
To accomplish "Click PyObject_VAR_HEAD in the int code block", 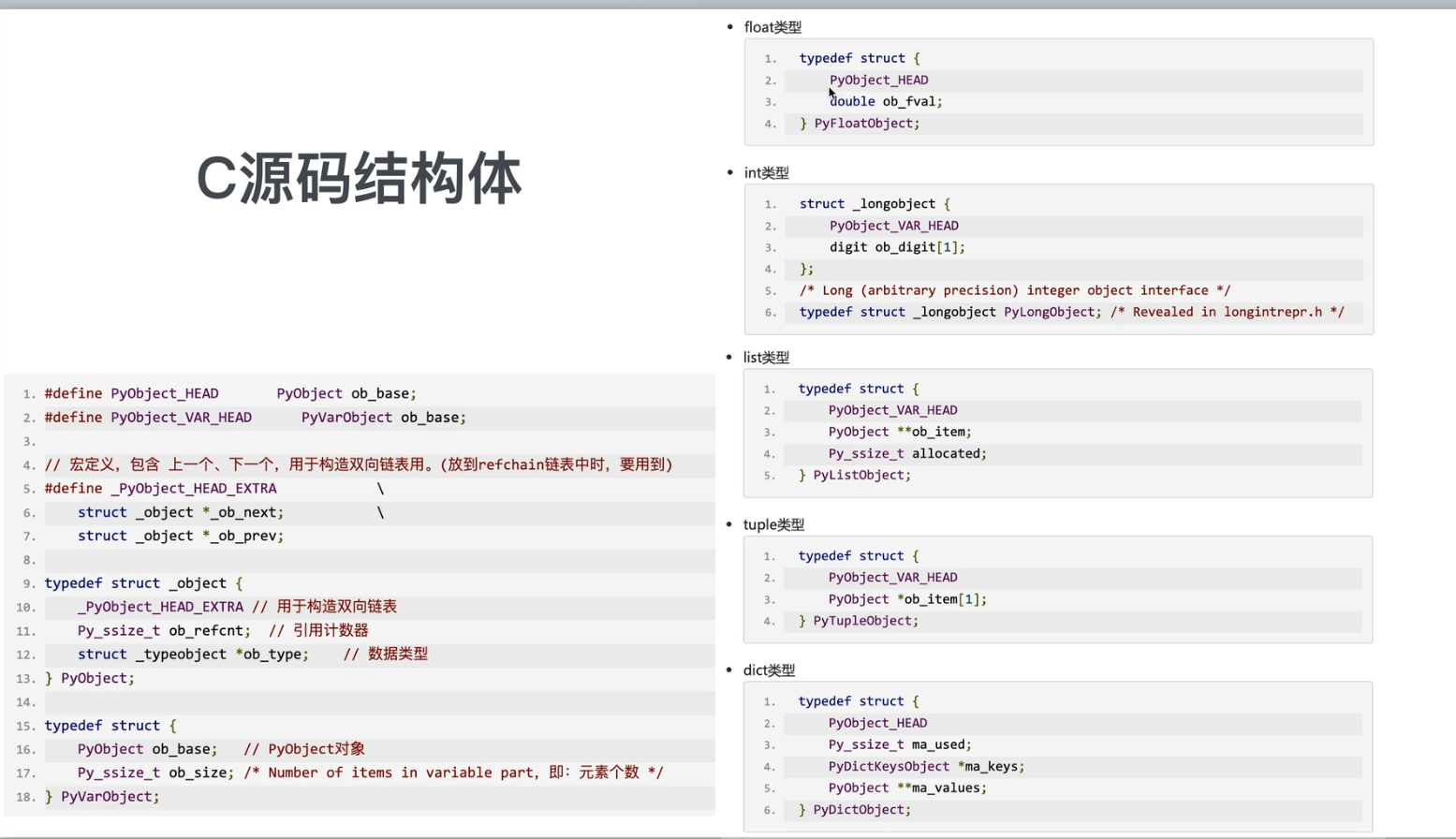I will point(894,226).
